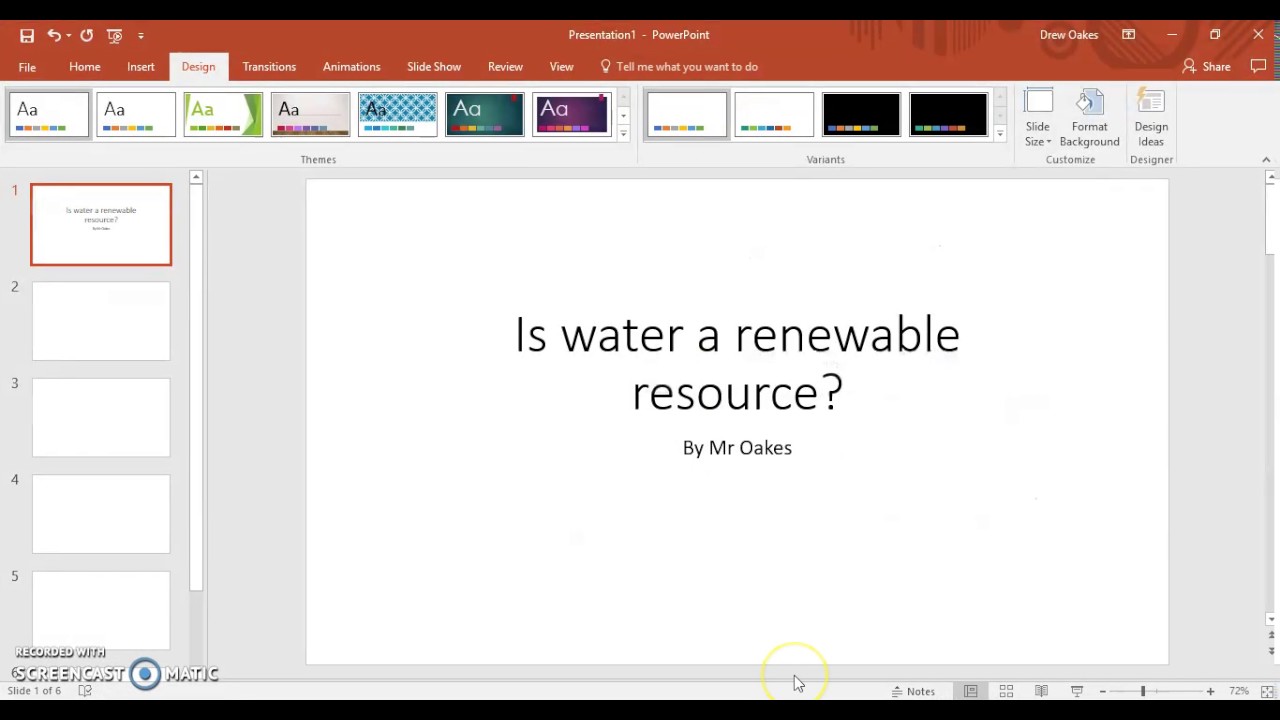The width and height of the screenshot is (1280, 720).
Task: Open Ribbon Display Options icon
Action: click(1128, 35)
